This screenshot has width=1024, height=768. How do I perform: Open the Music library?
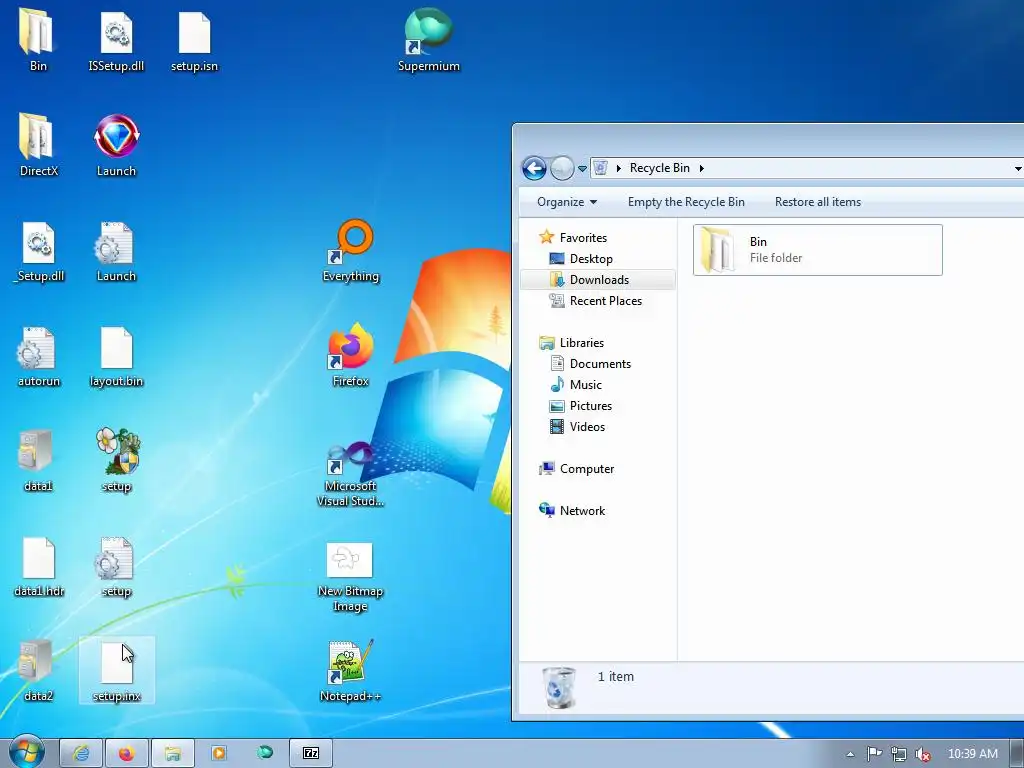[x=575, y=385]
